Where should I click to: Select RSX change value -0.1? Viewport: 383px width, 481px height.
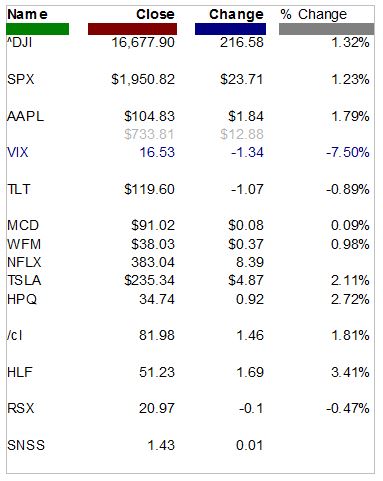tap(251, 408)
